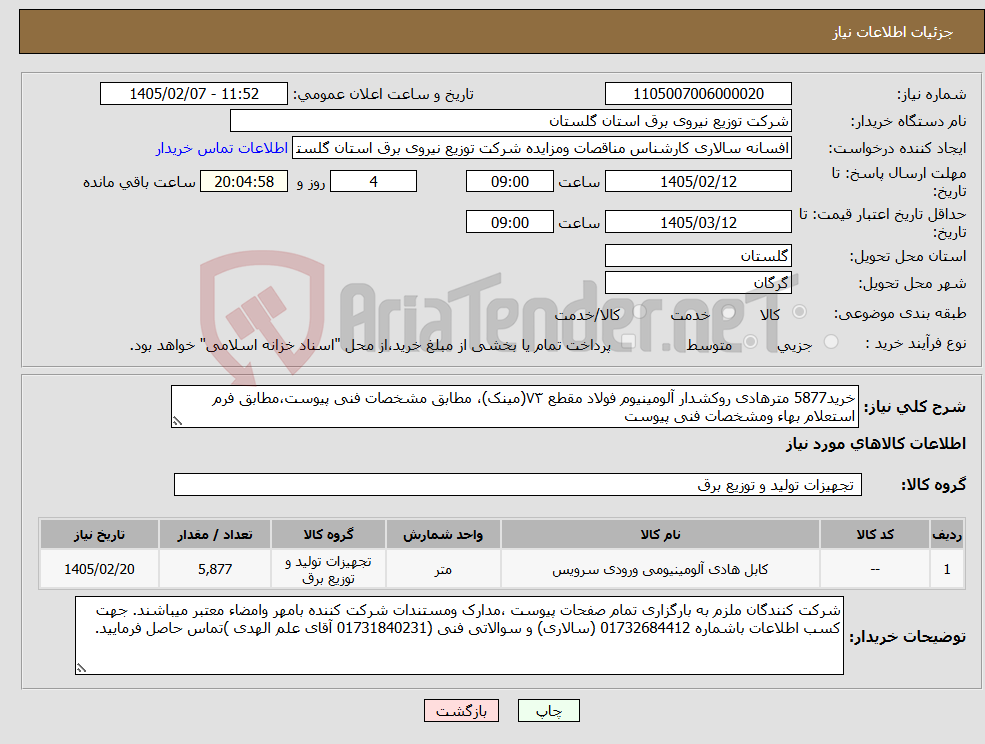Click the announcement date and time field
The width and height of the screenshot is (985, 744).
point(193,94)
